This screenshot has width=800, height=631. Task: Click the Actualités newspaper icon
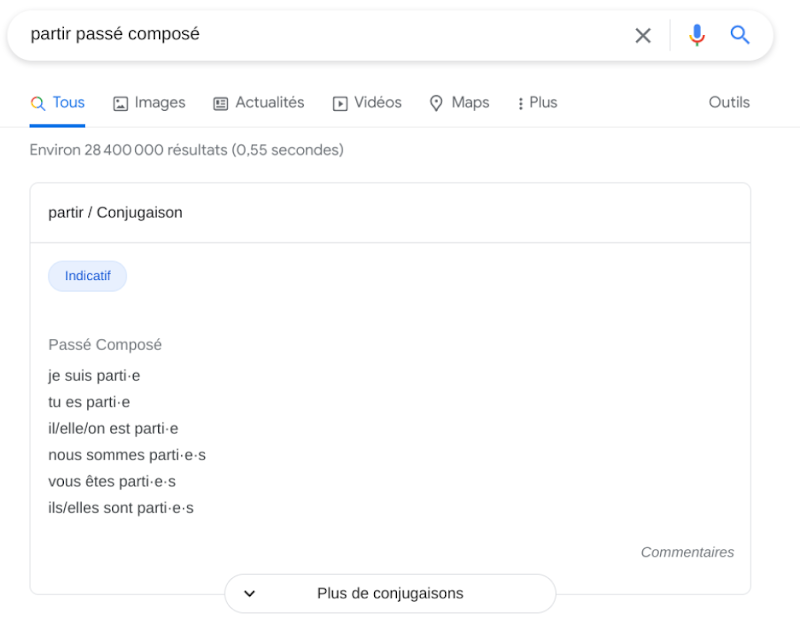click(x=219, y=102)
